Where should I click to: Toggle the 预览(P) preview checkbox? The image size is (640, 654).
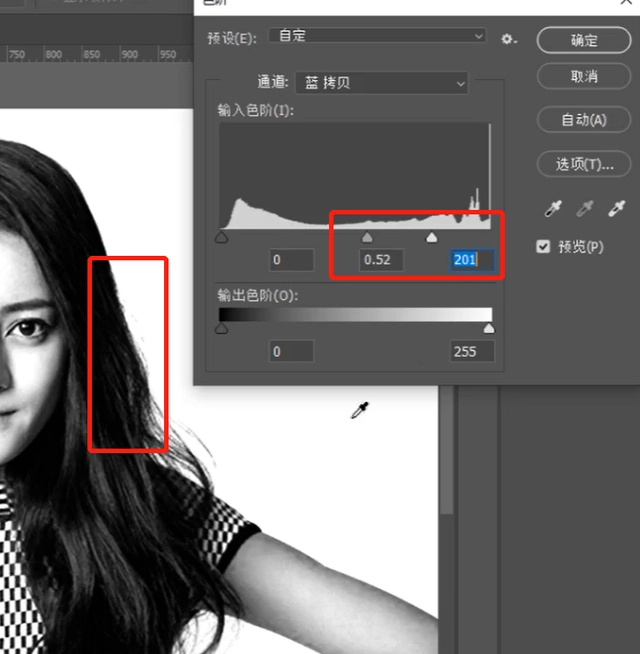tap(544, 246)
